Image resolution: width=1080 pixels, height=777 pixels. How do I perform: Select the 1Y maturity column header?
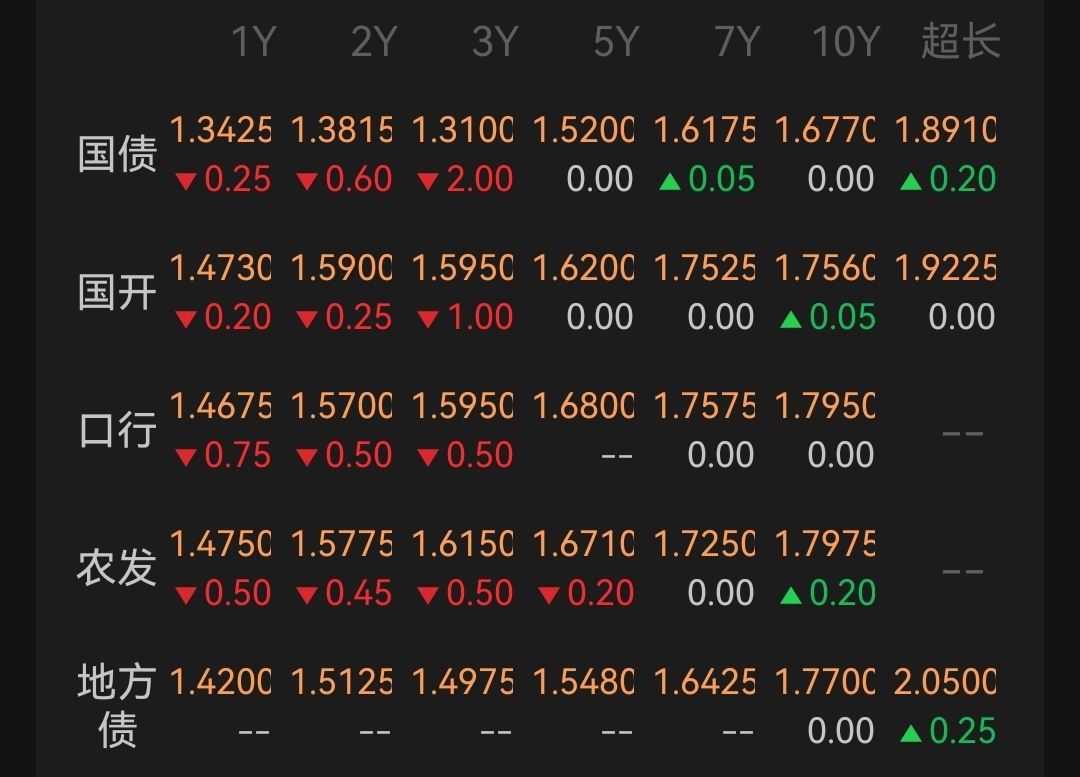(x=253, y=41)
